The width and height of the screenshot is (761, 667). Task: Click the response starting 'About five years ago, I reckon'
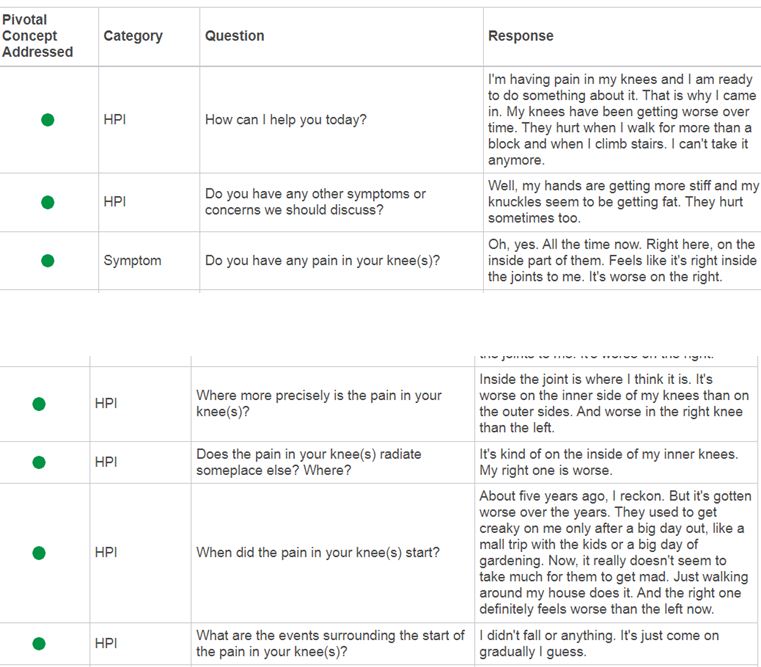tap(612, 552)
